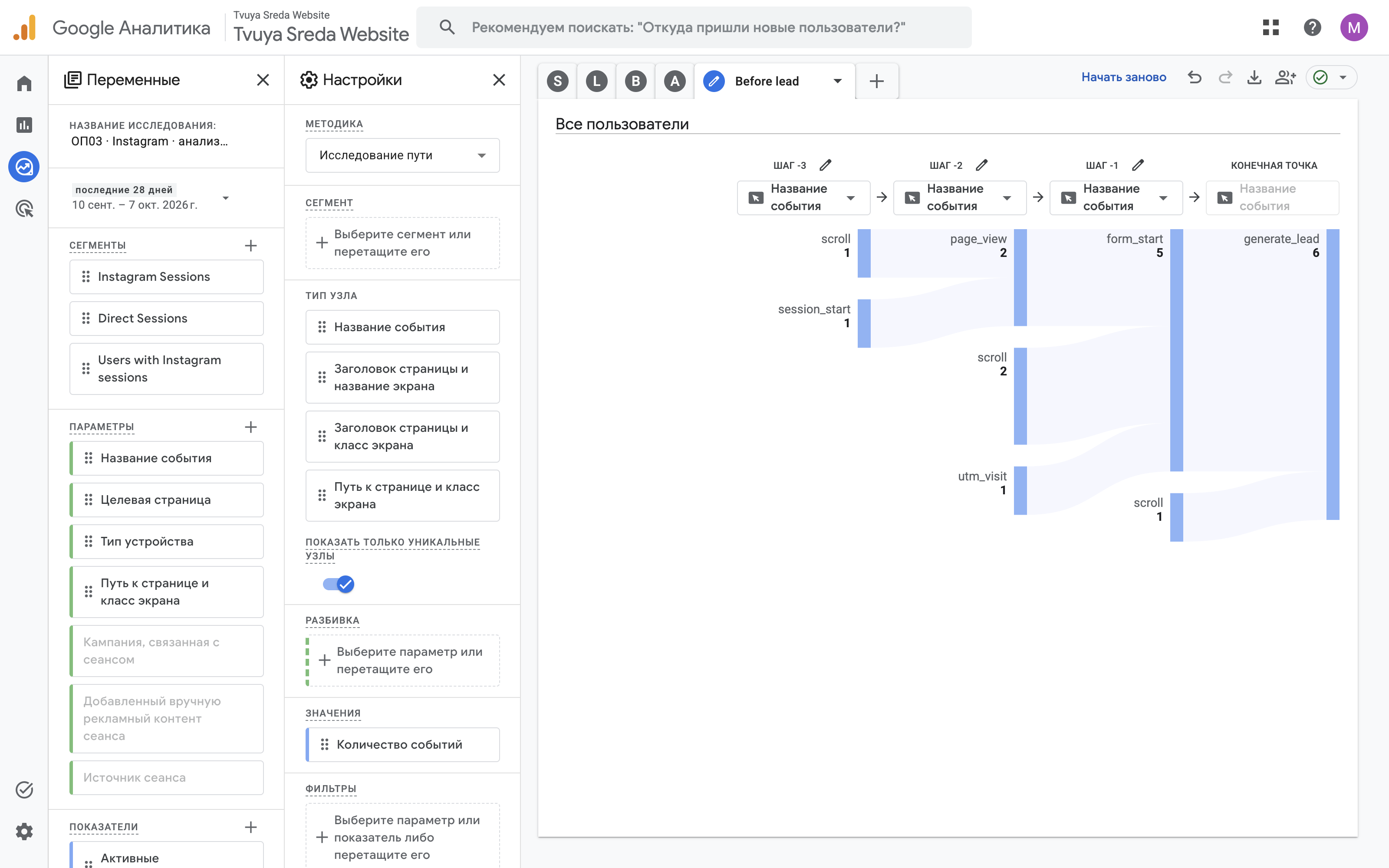Open the Google apps grid icon
Screen dimensions: 1389x868
(1271, 27)
